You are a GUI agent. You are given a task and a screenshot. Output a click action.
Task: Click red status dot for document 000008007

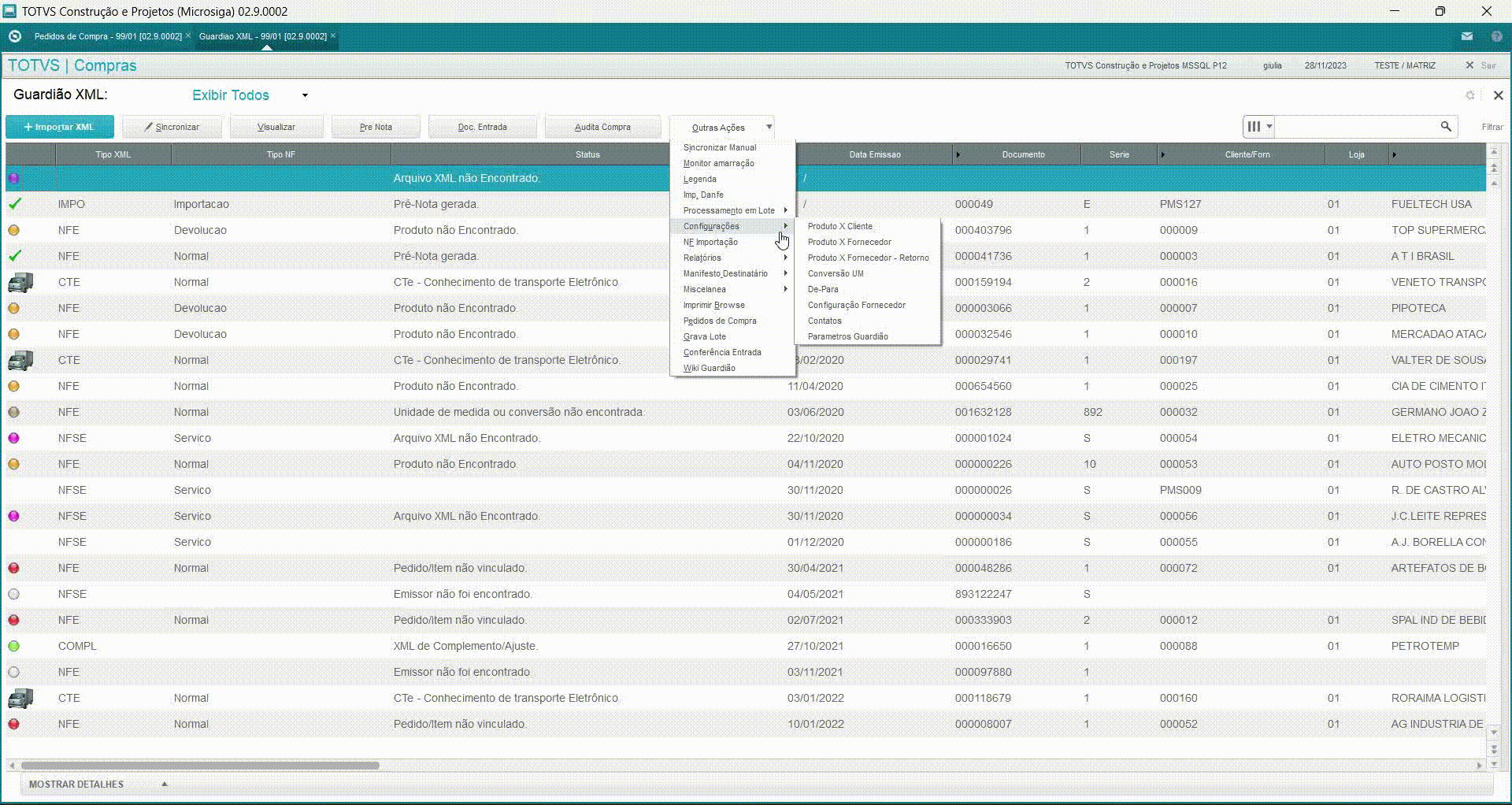click(13, 724)
